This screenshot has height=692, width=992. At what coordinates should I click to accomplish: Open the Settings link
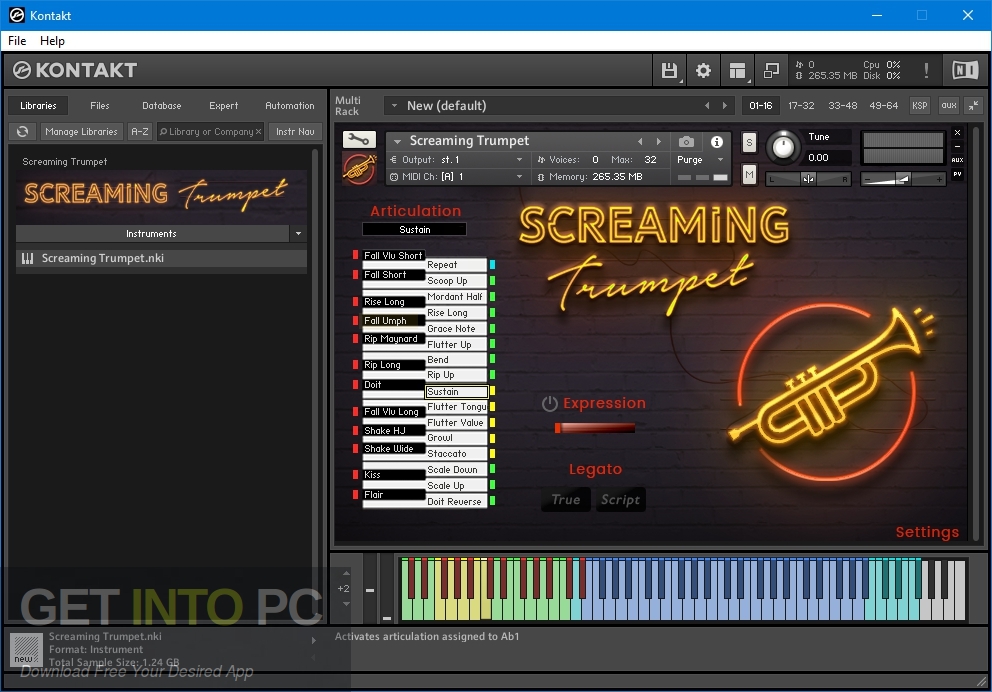coord(927,532)
